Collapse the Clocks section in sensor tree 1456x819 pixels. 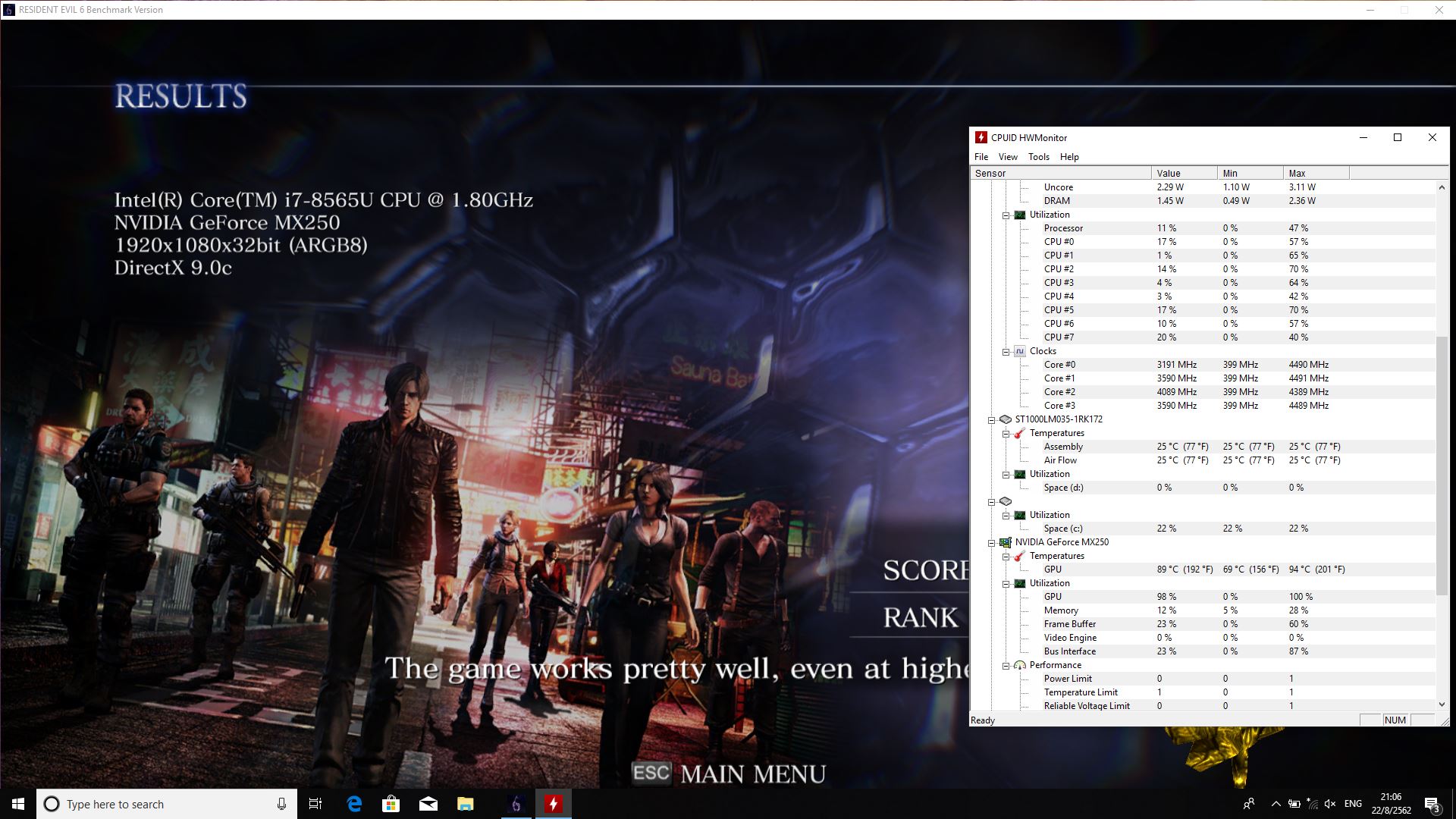pos(1006,352)
